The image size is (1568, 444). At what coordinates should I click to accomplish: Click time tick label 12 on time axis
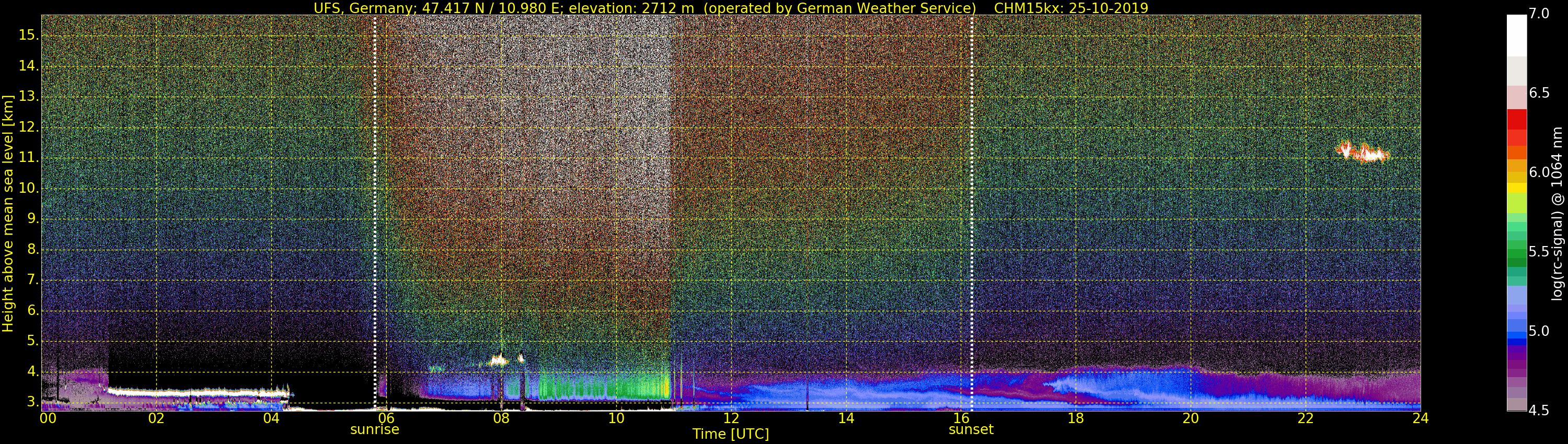click(x=731, y=418)
